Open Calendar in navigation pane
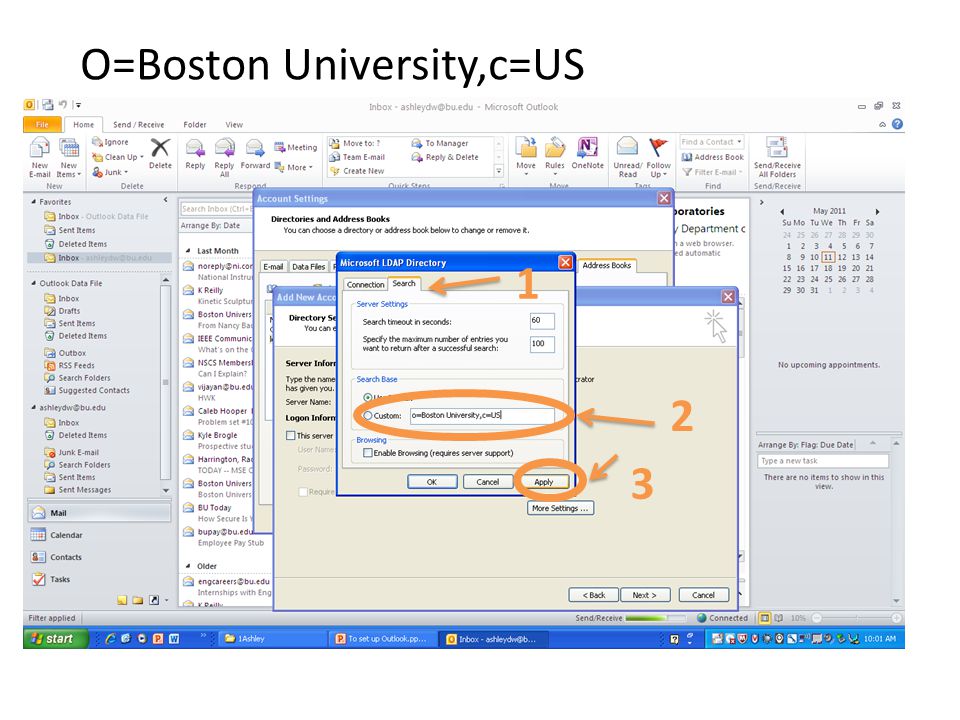Image resolution: width=960 pixels, height=720 pixels. coord(99,535)
